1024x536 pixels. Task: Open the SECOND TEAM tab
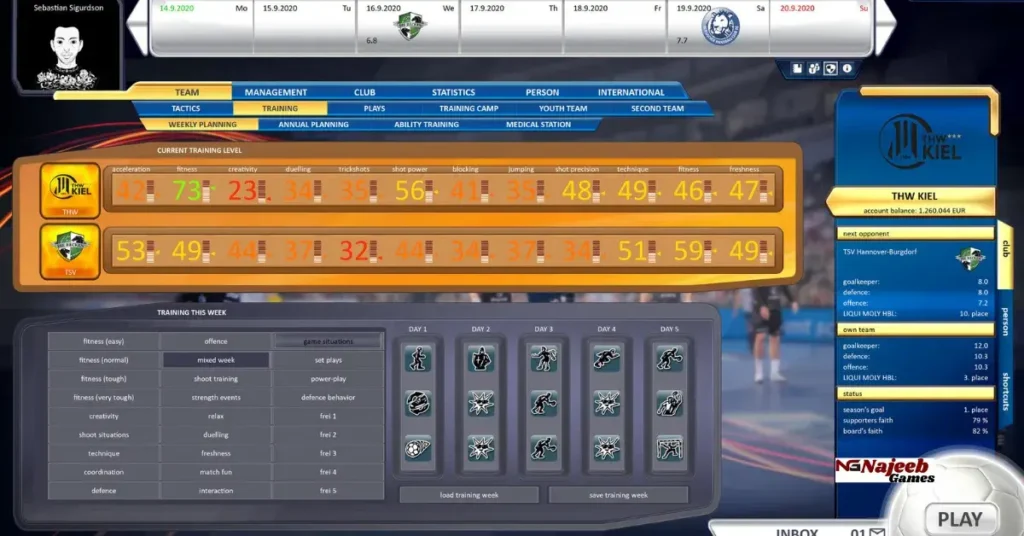click(x=657, y=108)
